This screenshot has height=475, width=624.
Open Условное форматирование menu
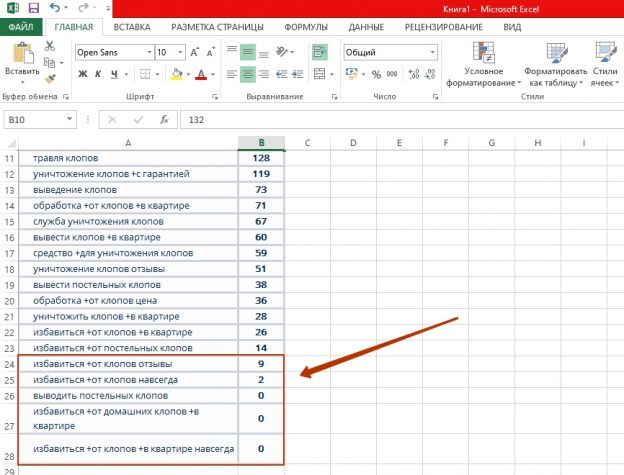484,64
